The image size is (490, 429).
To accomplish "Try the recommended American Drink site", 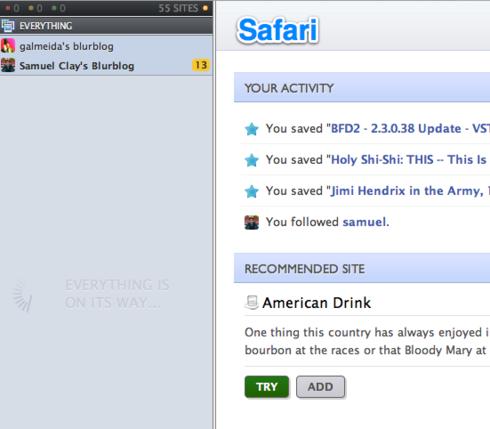I will 267,387.
